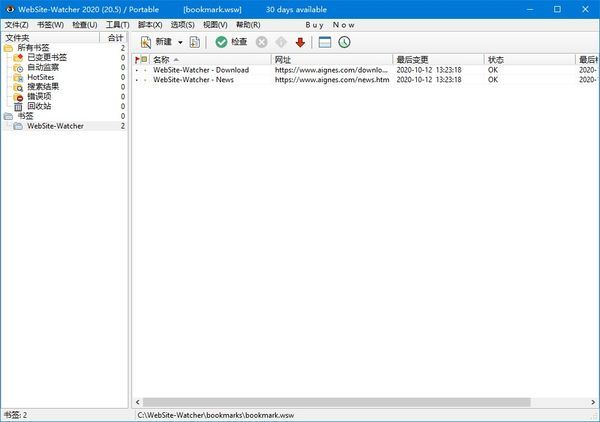600x422 pixels.
Task: Click the 回收站 trash can icon
Action: pos(18,107)
